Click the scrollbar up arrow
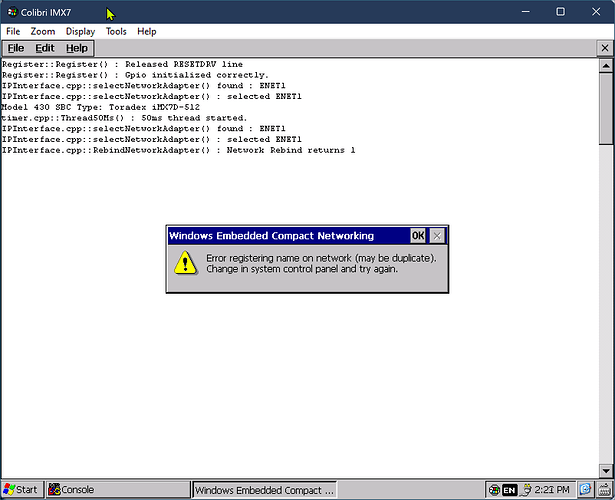This screenshot has width=615, height=500. tap(606, 65)
